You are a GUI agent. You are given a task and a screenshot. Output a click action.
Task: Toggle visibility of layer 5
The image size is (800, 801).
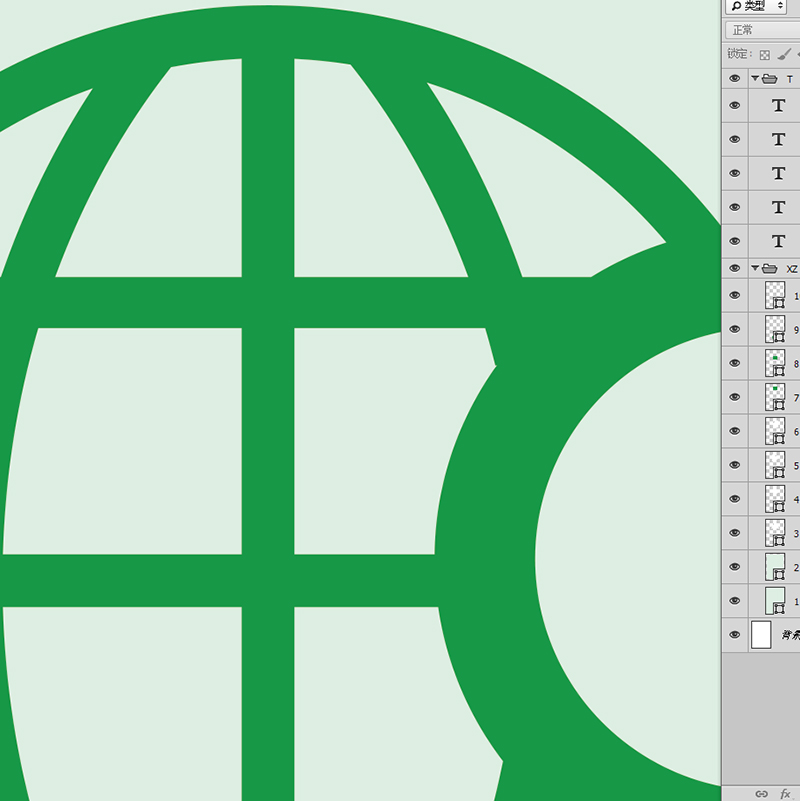pos(735,465)
